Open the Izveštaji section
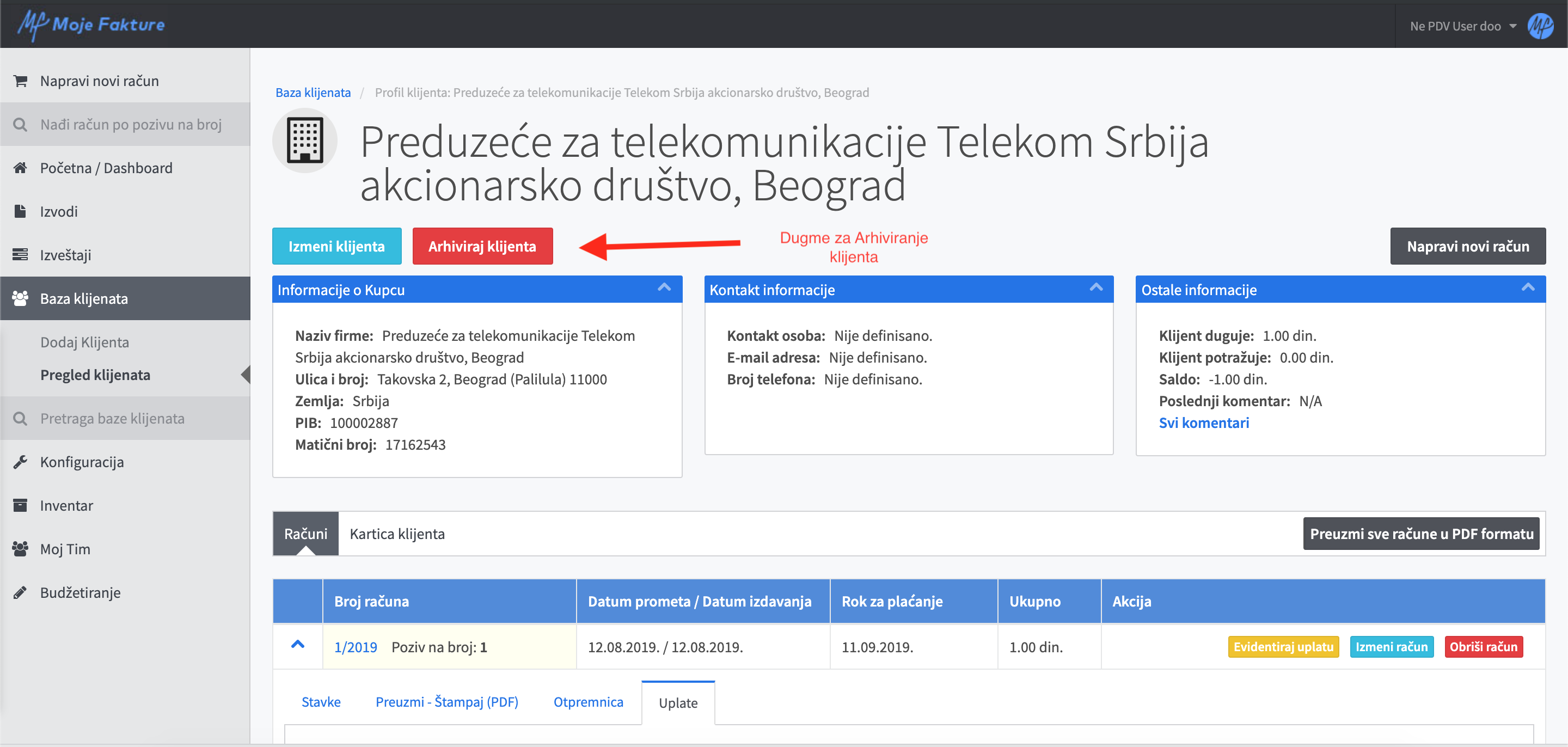1568x747 pixels. click(125, 254)
